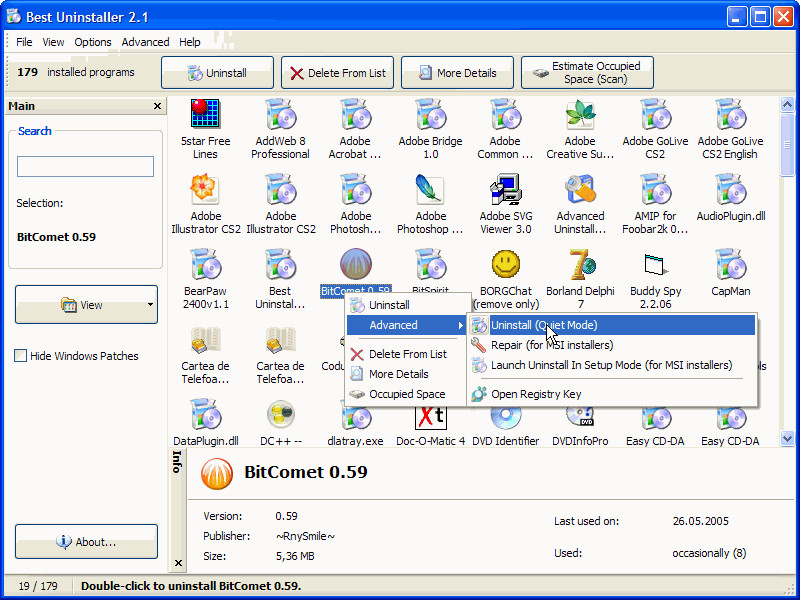The image size is (800, 600).
Task: Click the size value 5,36 MB
Action: (x=295, y=556)
